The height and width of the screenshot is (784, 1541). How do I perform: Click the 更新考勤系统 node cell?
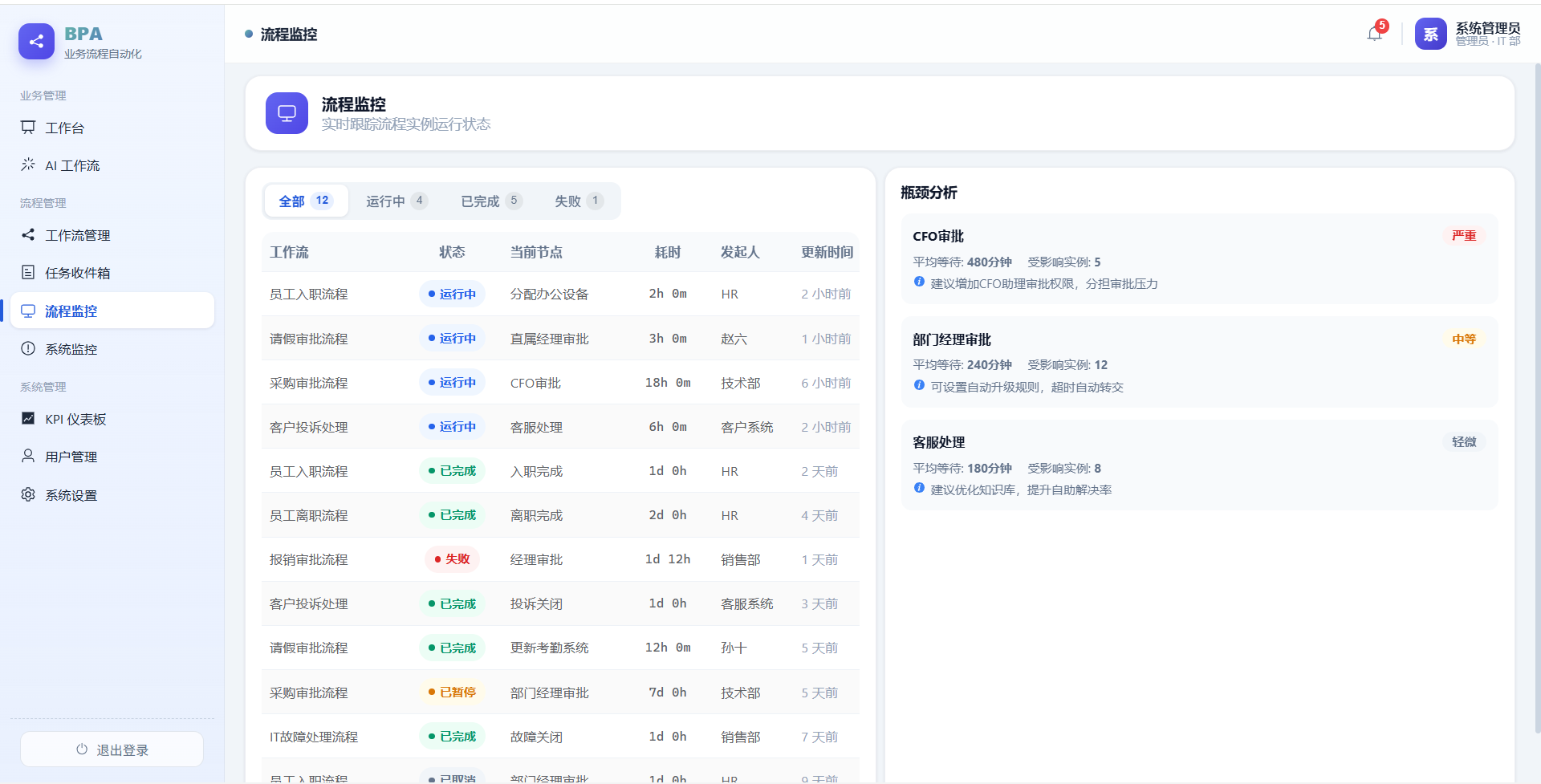[550, 648]
